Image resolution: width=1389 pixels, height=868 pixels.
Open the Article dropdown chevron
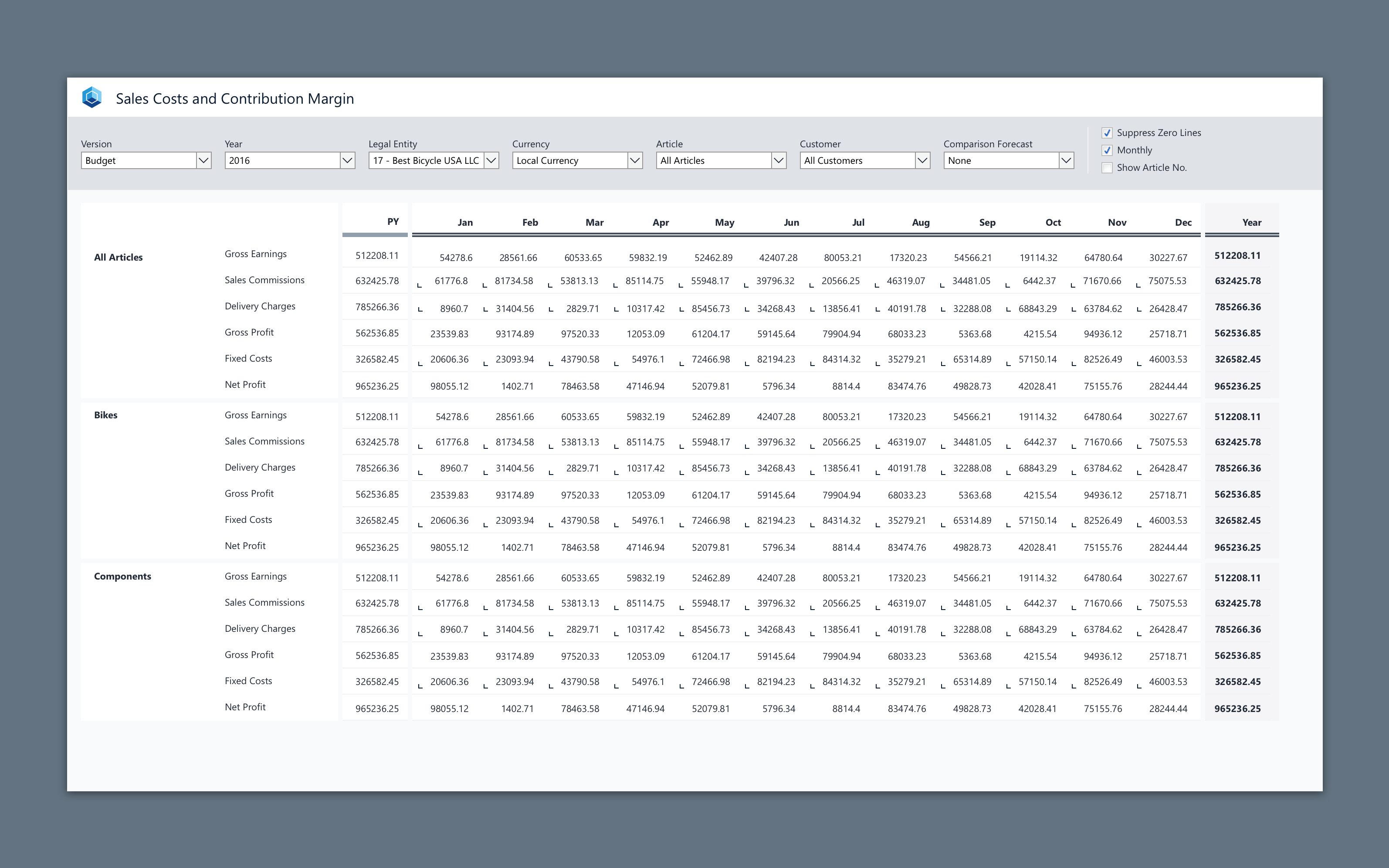point(778,161)
